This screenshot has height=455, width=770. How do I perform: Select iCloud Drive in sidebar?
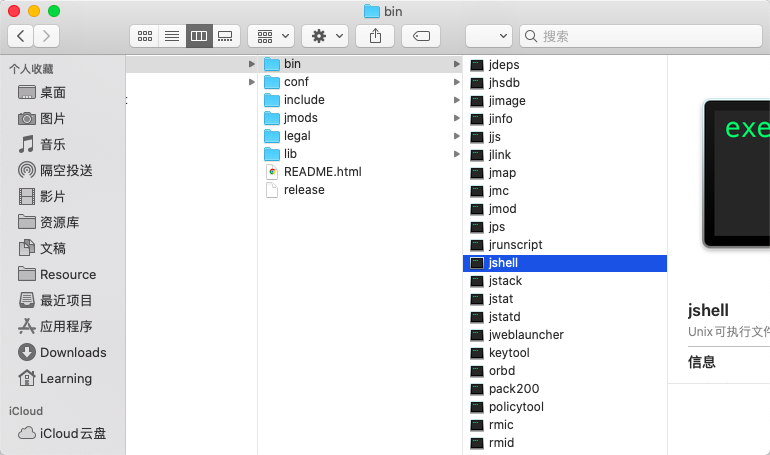click(x=72, y=433)
